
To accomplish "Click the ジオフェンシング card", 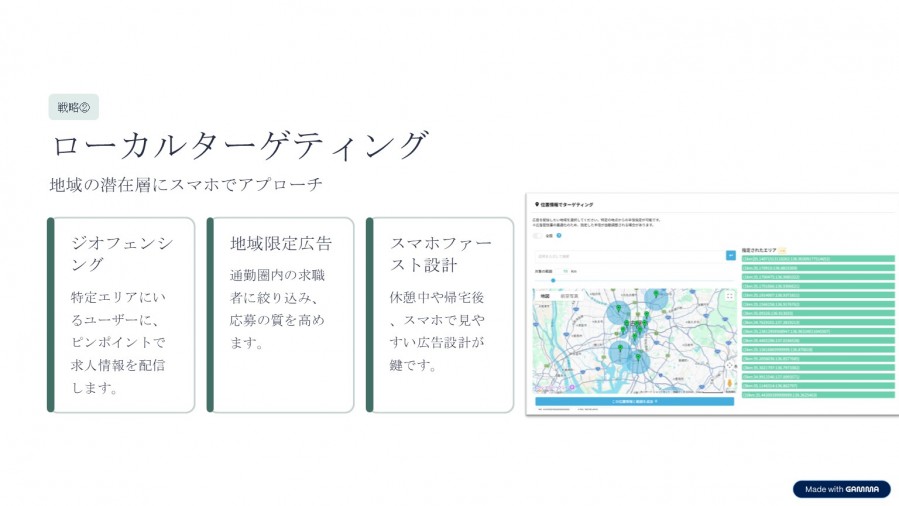I will [122, 314].
